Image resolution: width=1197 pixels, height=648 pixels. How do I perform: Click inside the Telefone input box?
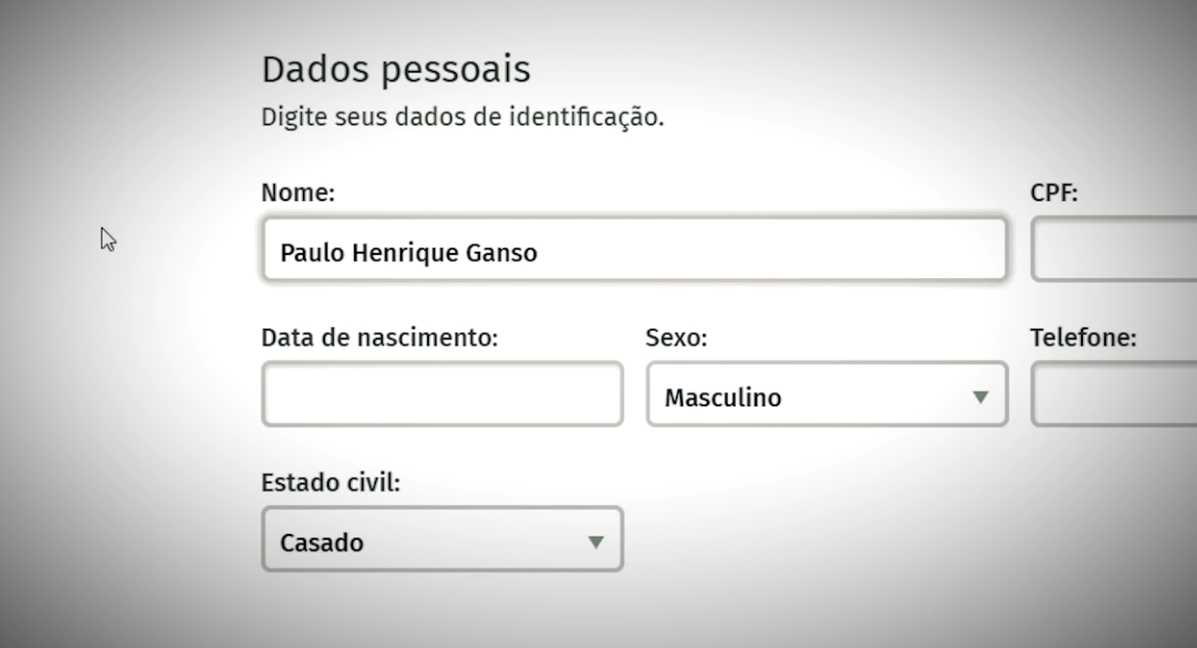coord(1114,395)
